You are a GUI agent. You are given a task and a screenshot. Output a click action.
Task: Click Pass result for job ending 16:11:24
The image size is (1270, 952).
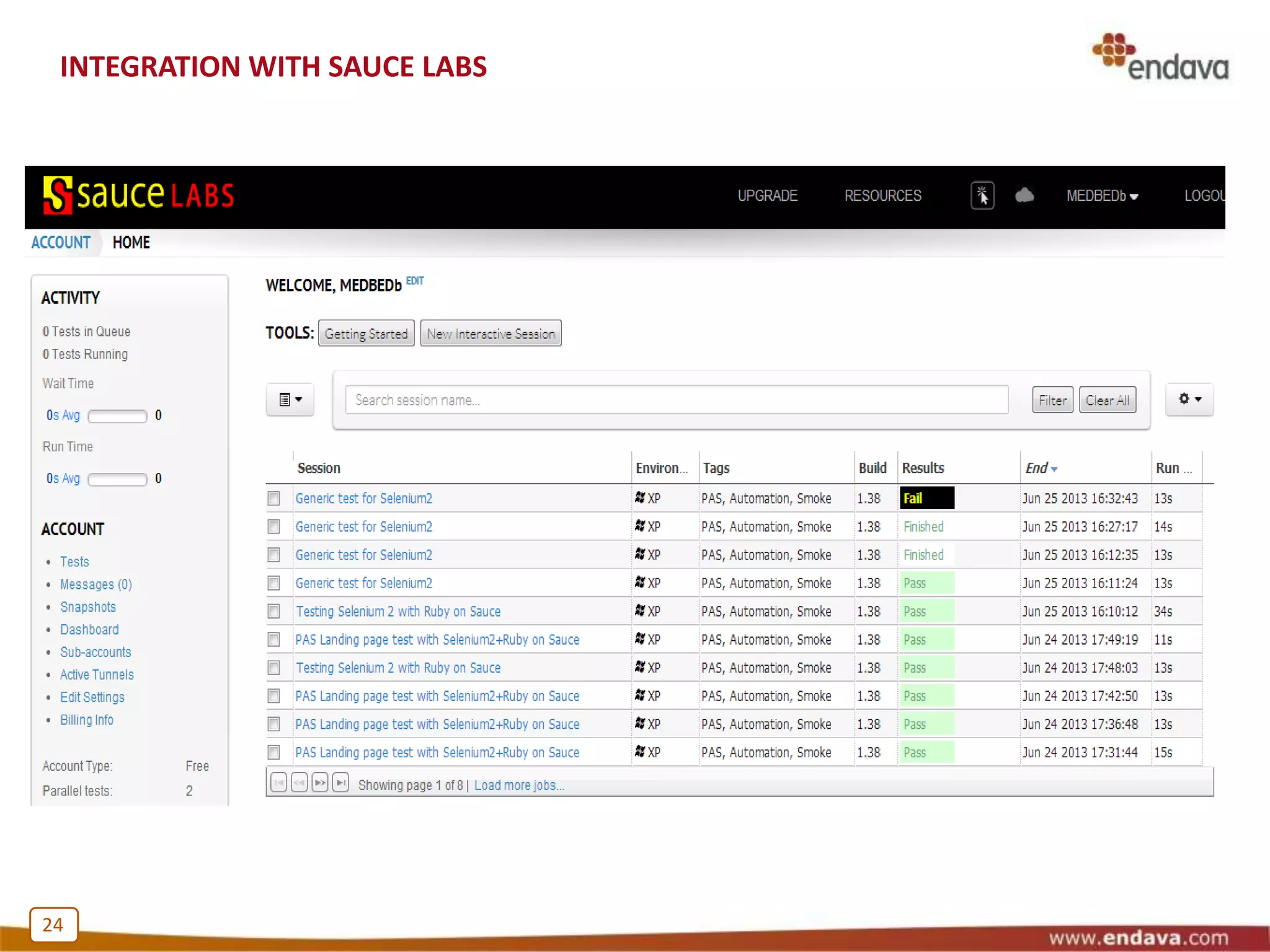[x=927, y=583]
